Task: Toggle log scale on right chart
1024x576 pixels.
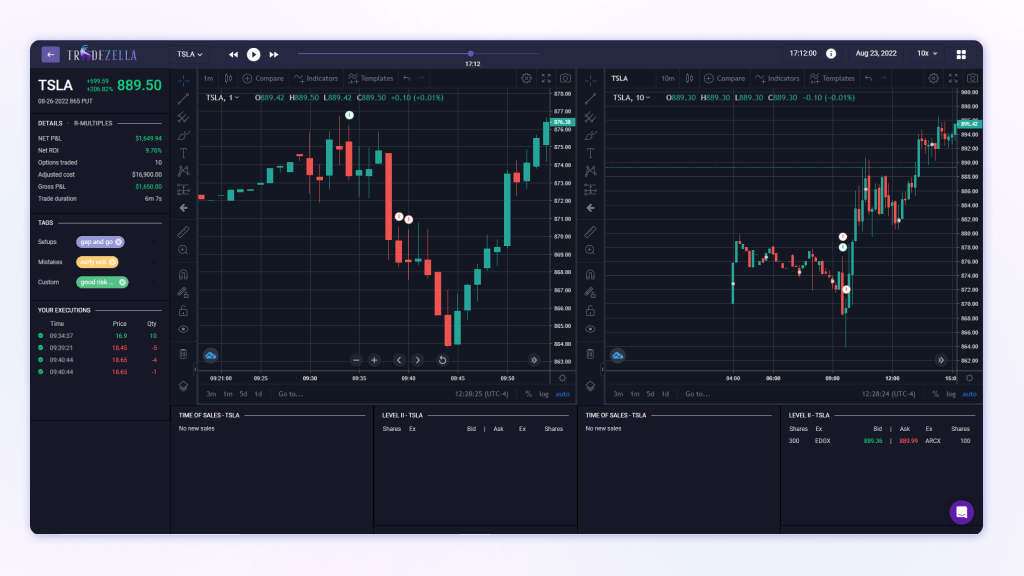Action: [950, 394]
